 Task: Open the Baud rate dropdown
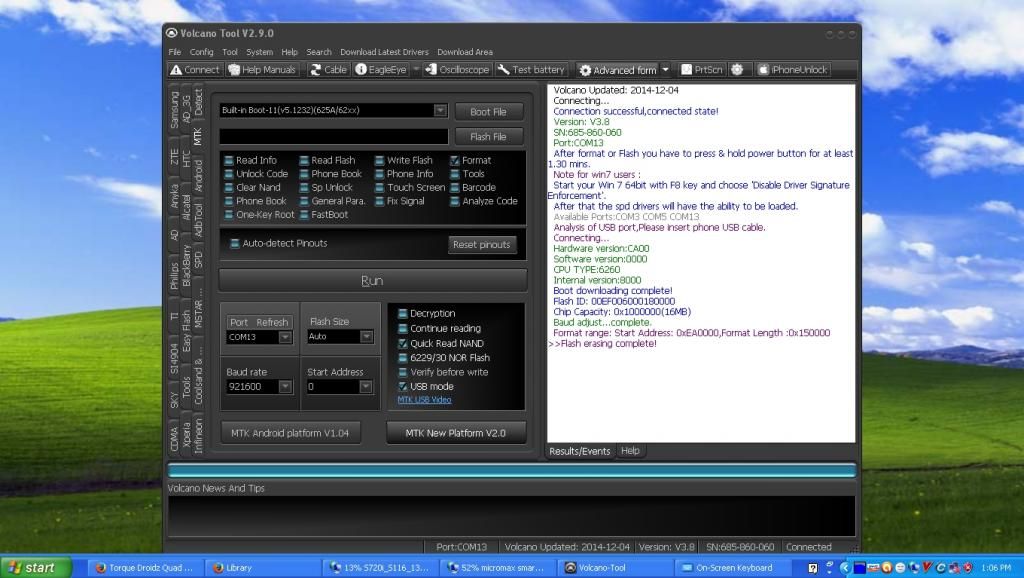[x=284, y=386]
